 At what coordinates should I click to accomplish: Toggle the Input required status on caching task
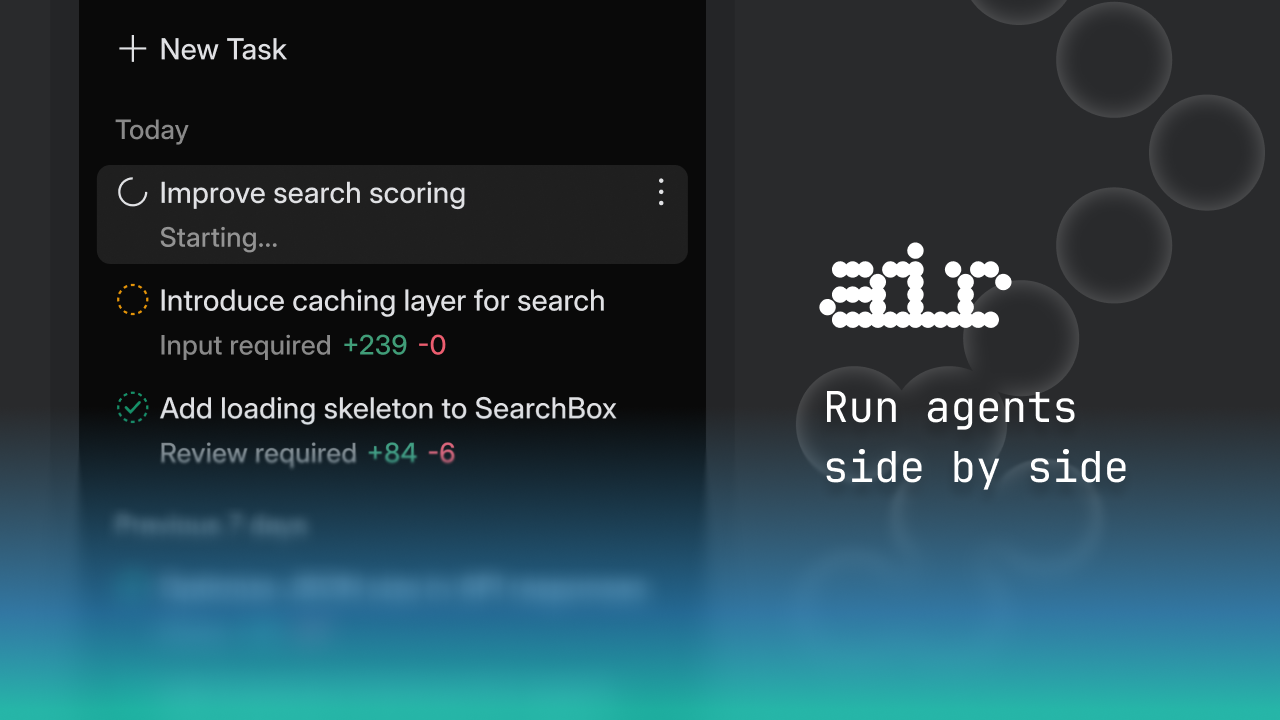tap(131, 300)
